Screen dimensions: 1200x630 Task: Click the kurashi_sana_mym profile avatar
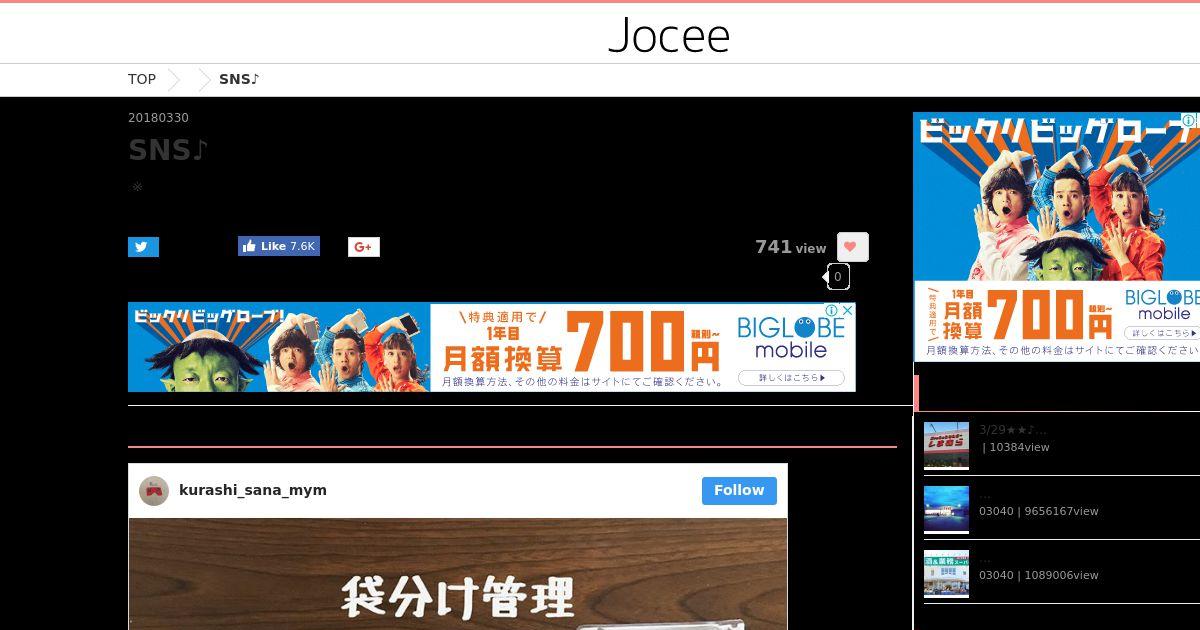coord(154,491)
